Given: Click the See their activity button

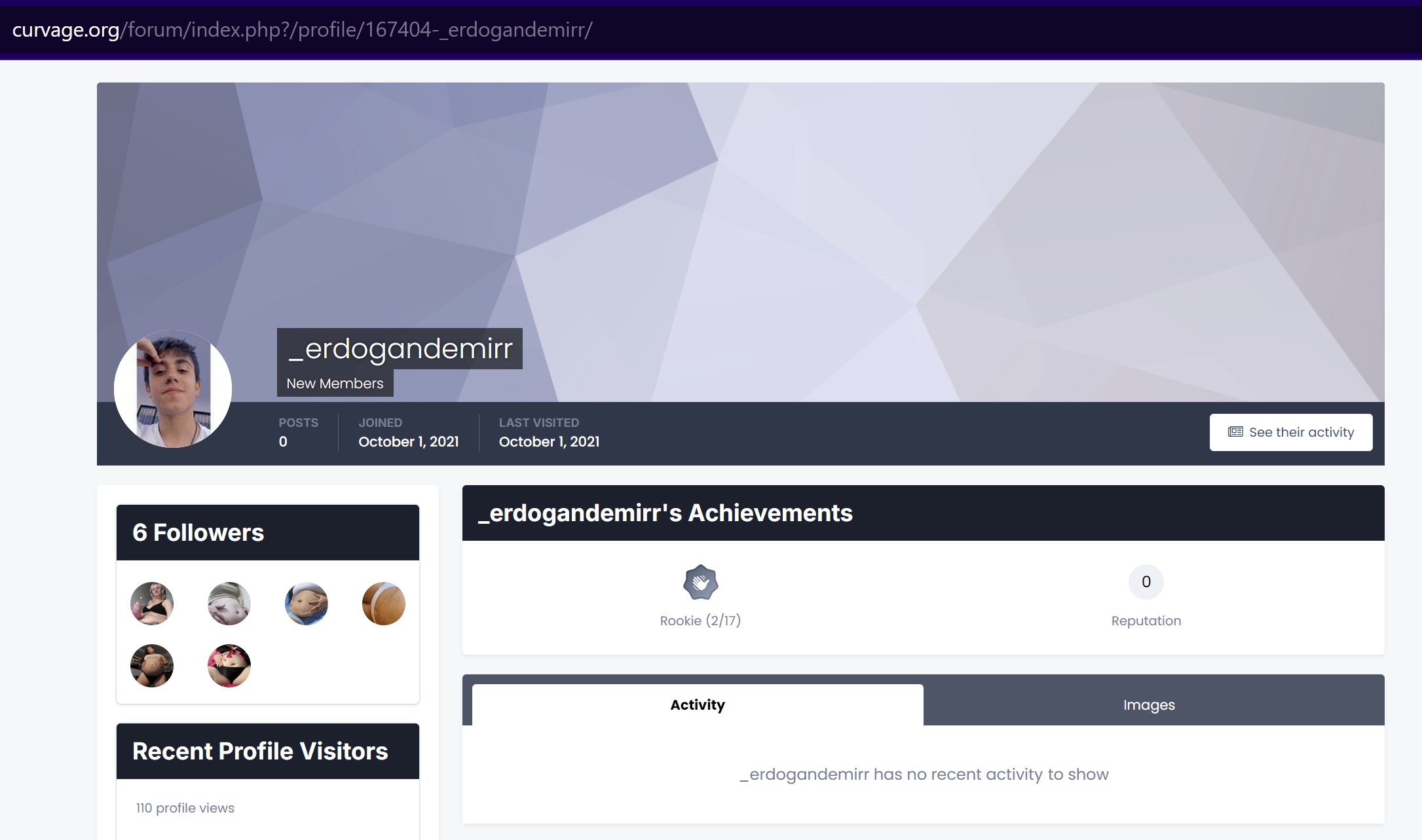Looking at the screenshot, I should pos(1290,432).
